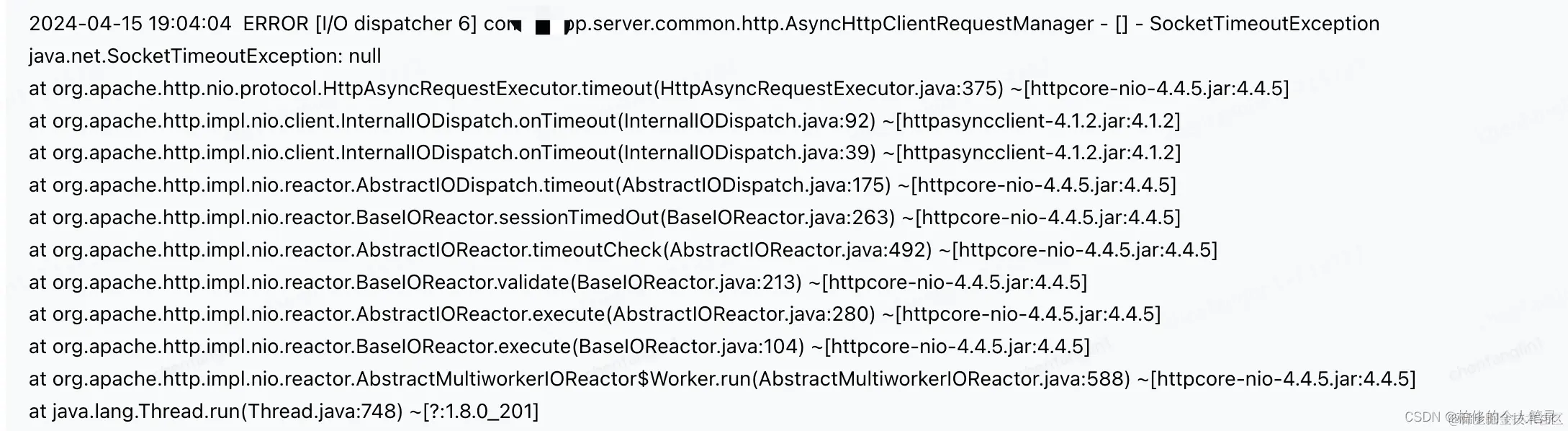Click the InternalIODispatch.java:92 stack line
Screen dimensions: 1568x431
pos(605,121)
